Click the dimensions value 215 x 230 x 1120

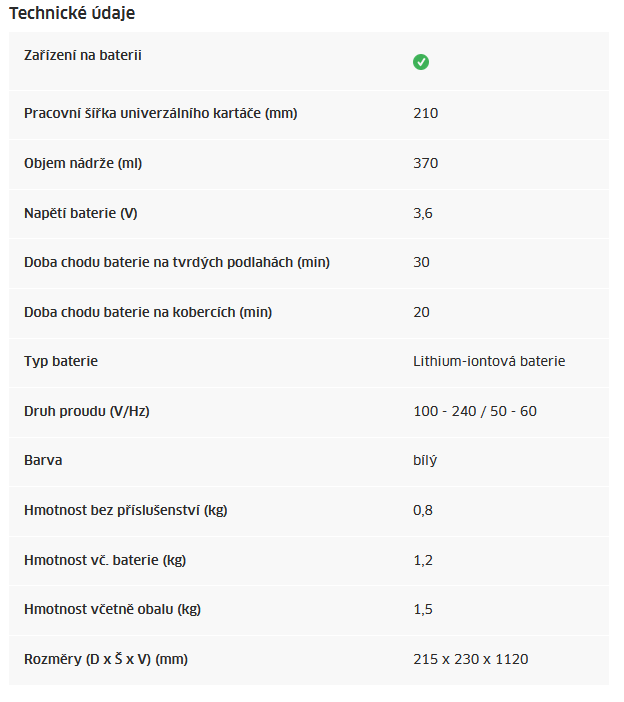(x=470, y=659)
